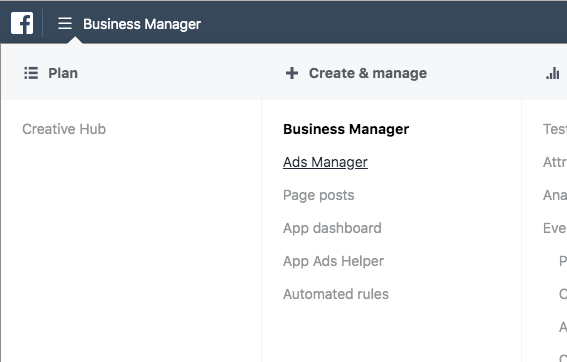This screenshot has height=362, width=567.
Task: Click the Facebook logo icon
Action: (22, 24)
